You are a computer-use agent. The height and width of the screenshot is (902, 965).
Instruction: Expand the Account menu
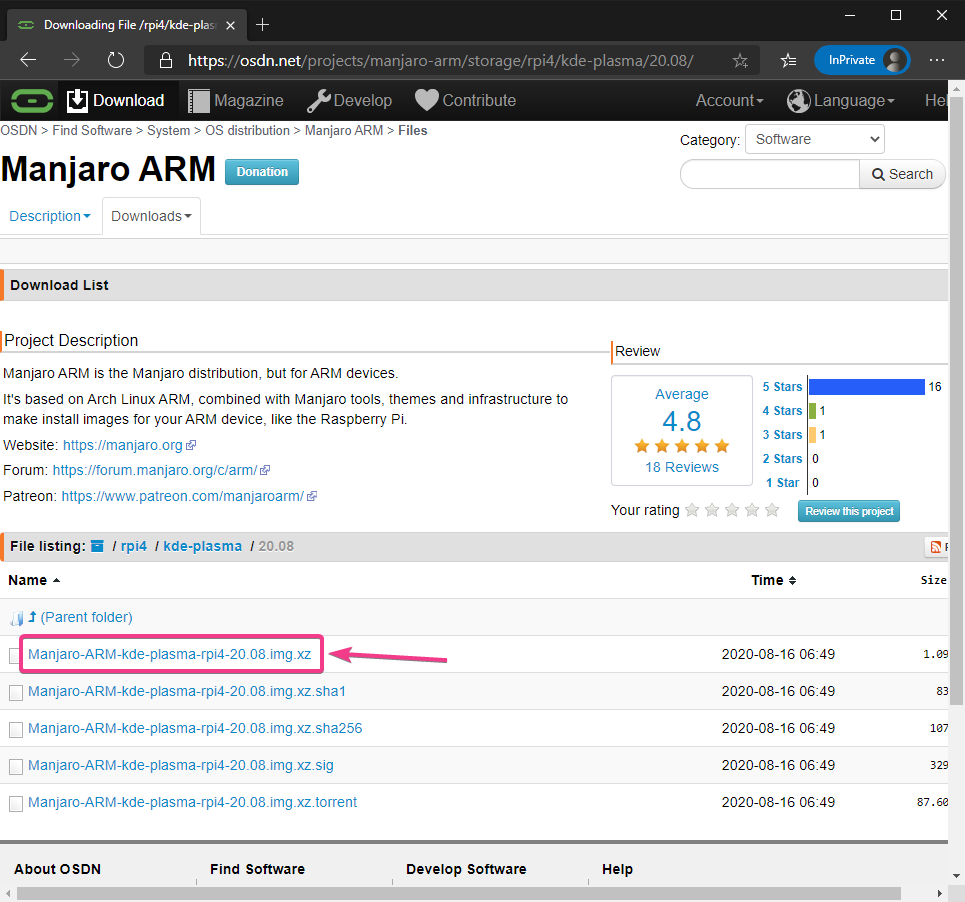(729, 101)
